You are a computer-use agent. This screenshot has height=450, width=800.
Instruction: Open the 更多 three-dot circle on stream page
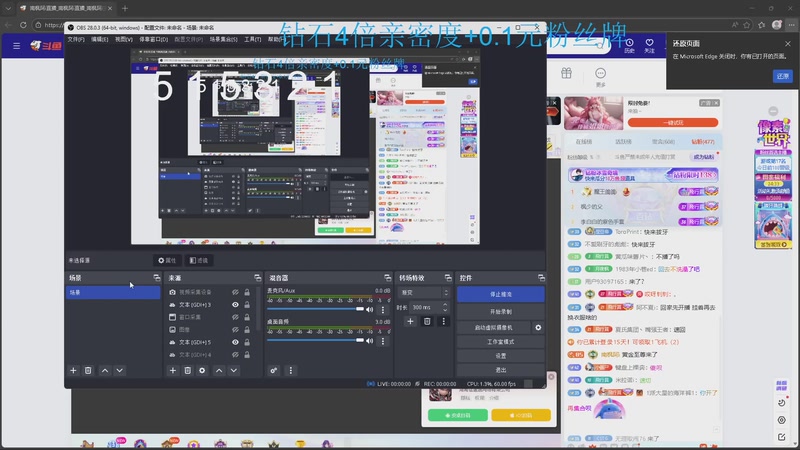[x=601, y=77]
